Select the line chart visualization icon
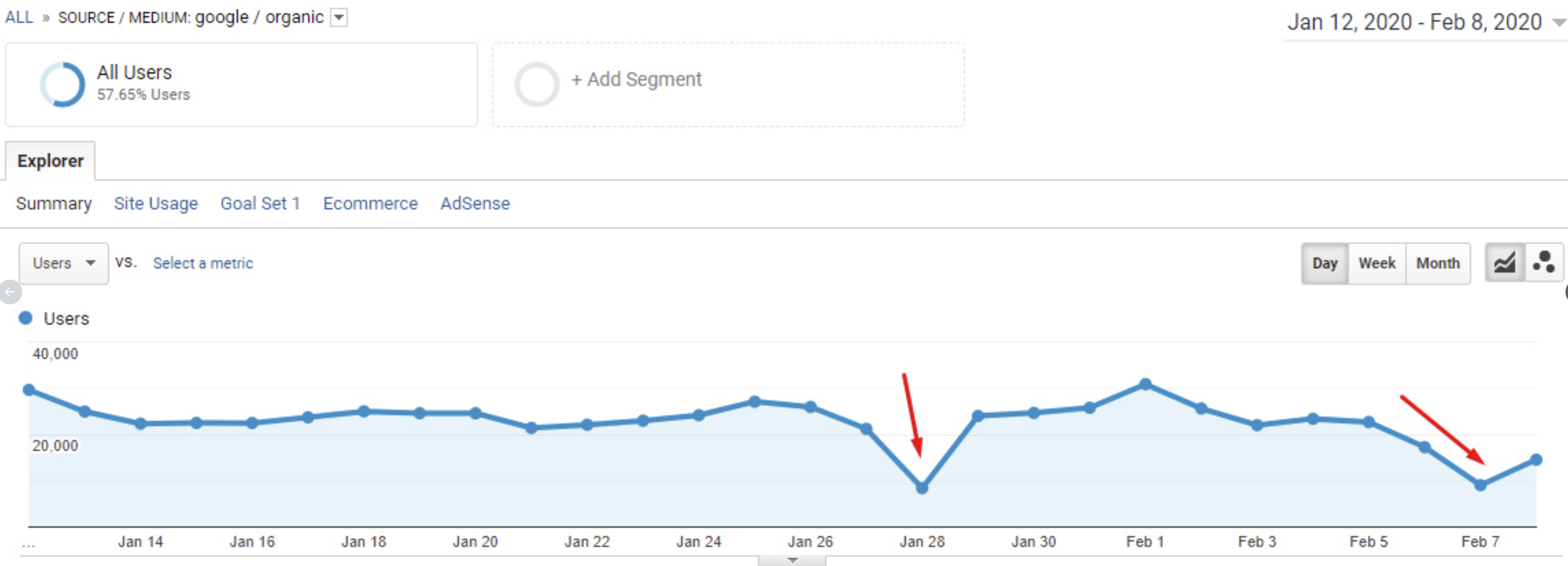This screenshot has width=1568, height=566. coord(1504,263)
